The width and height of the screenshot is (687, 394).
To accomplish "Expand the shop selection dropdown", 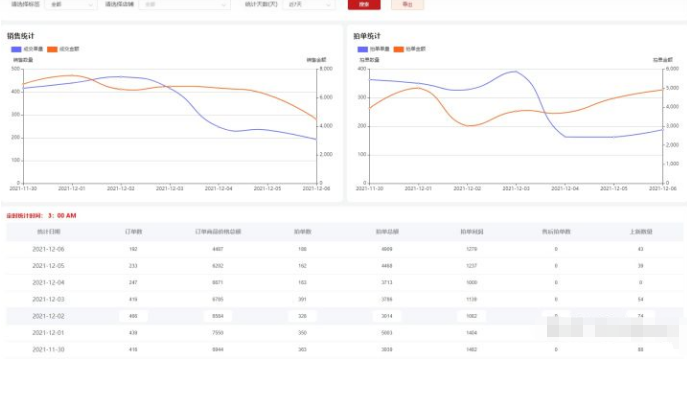I will tap(184, 4).
